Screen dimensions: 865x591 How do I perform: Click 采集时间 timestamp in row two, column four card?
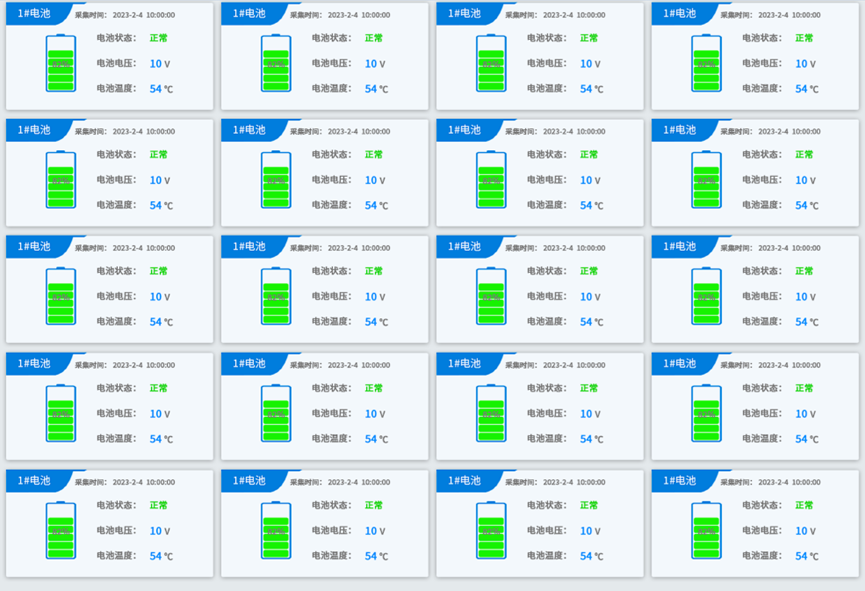point(771,132)
